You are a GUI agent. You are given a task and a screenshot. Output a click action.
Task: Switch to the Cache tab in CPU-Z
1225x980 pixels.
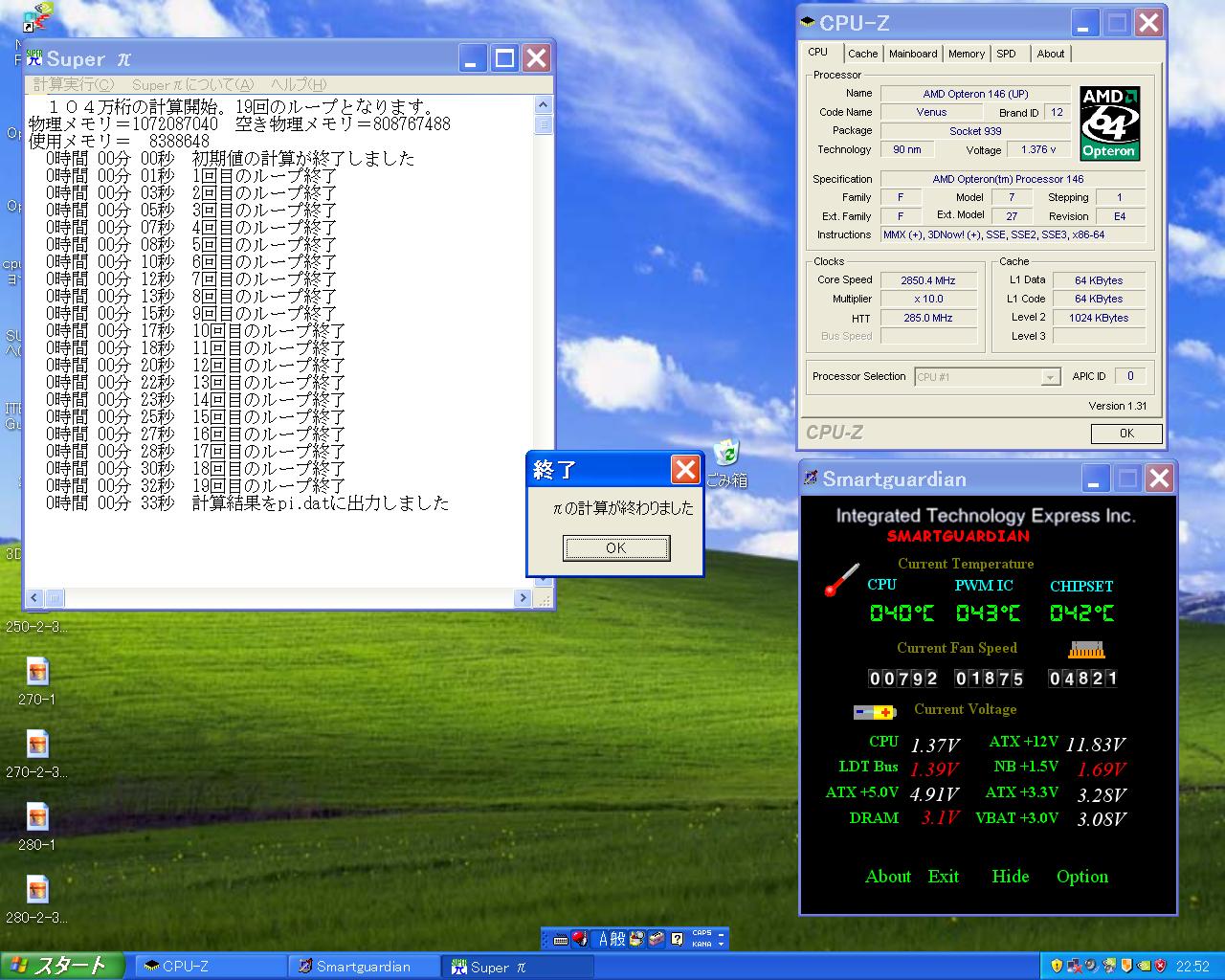(x=862, y=54)
